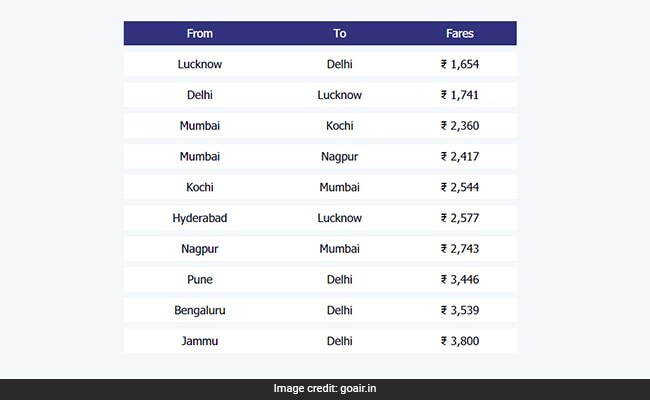Click the ₹ 2,417 fare cell

coord(460,157)
